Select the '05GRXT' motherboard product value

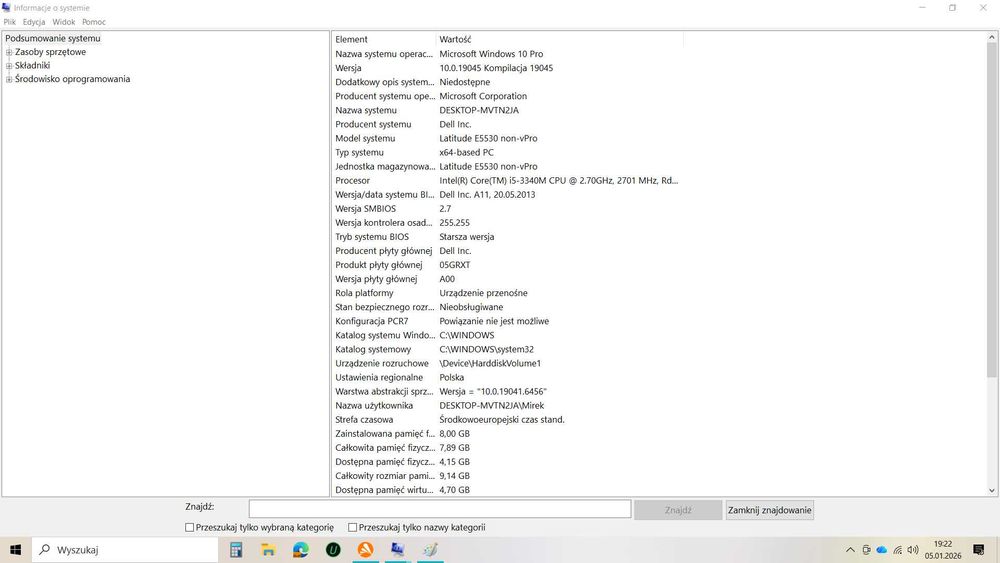tap(455, 265)
